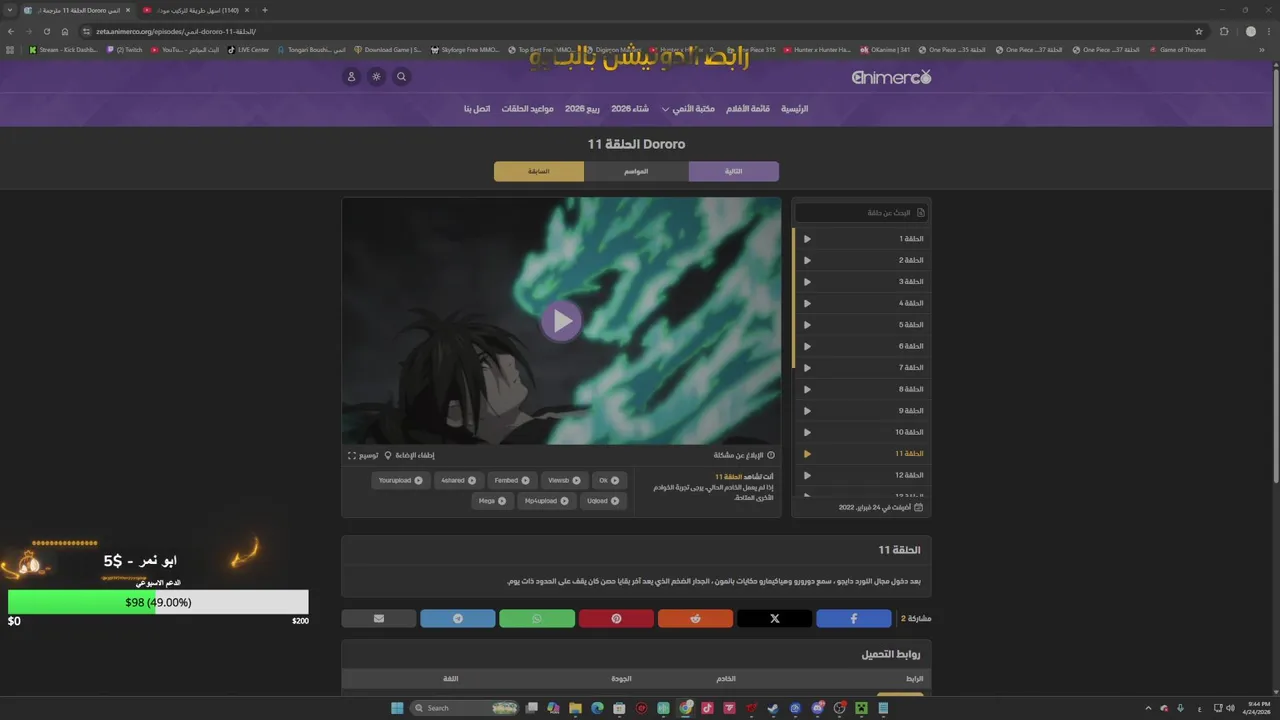Open the user account profile icon

(x=351, y=77)
